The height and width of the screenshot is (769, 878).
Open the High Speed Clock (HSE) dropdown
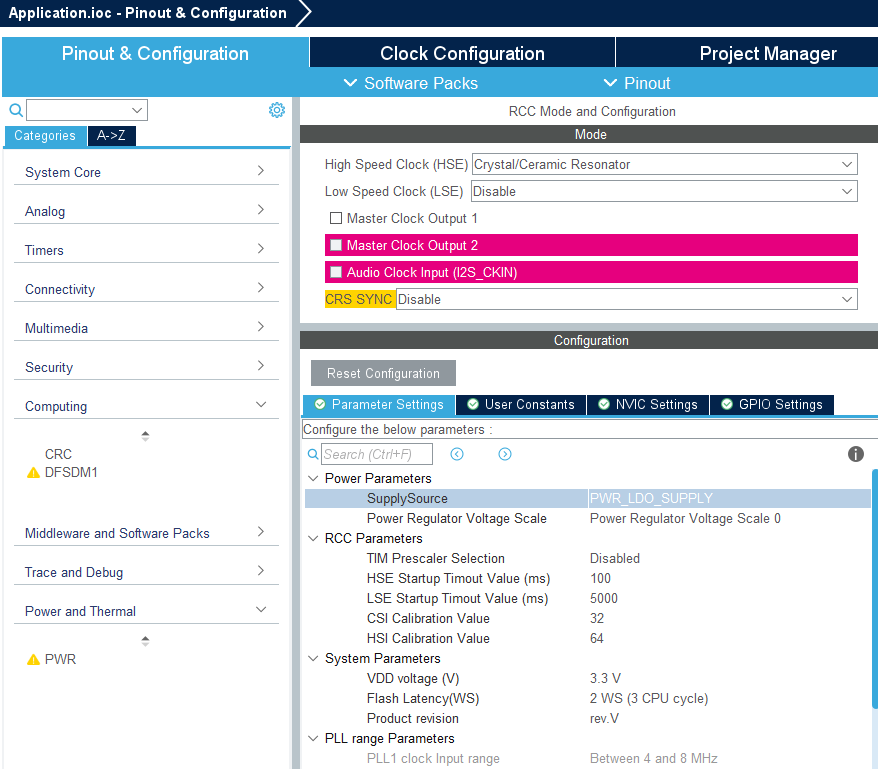tap(665, 164)
